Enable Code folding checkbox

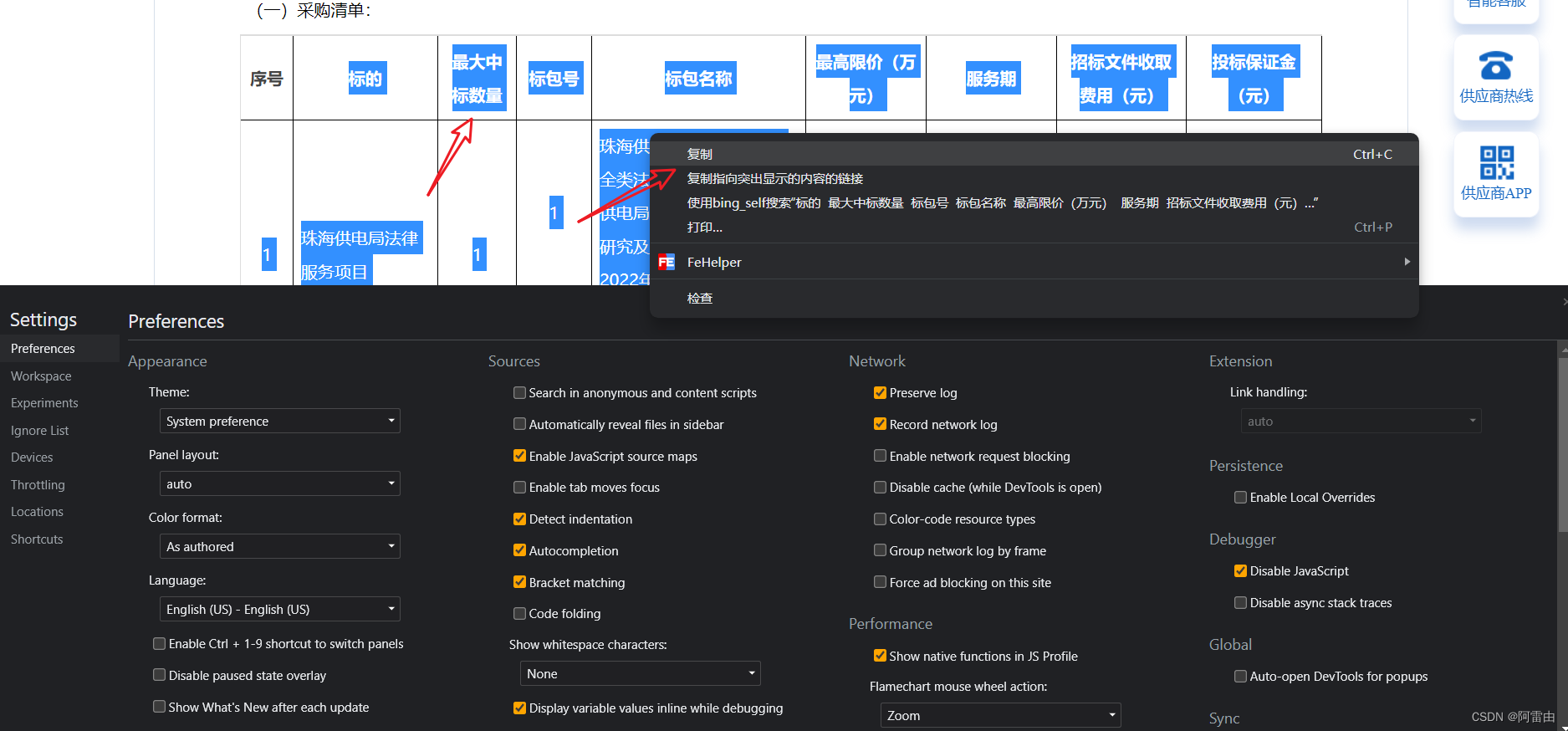click(x=519, y=613)
